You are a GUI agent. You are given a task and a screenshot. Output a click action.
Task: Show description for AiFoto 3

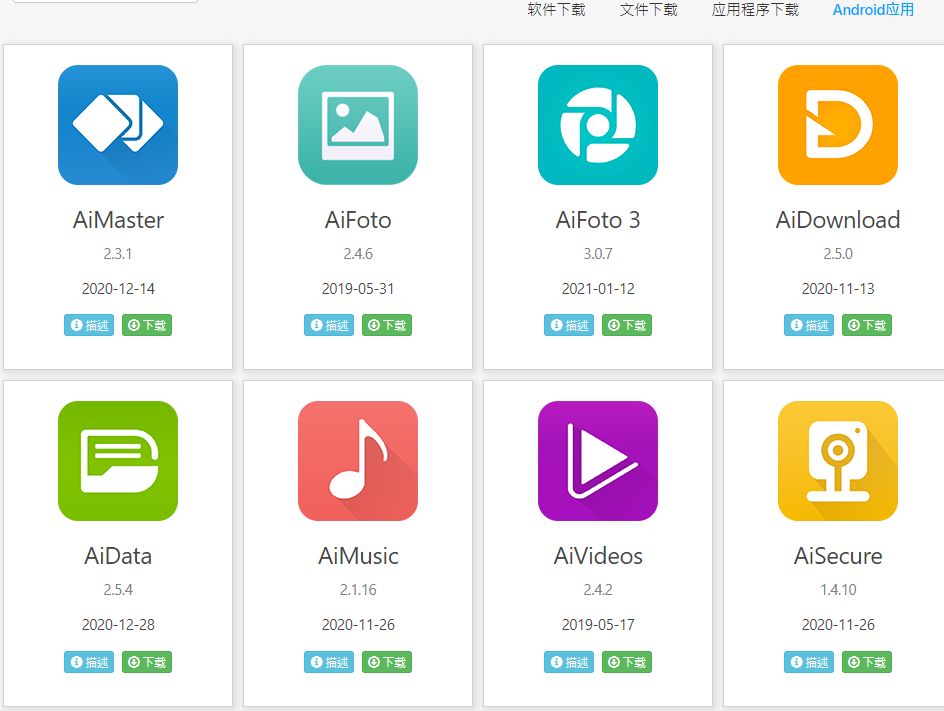pyautogui.click(x=569, y=325)
